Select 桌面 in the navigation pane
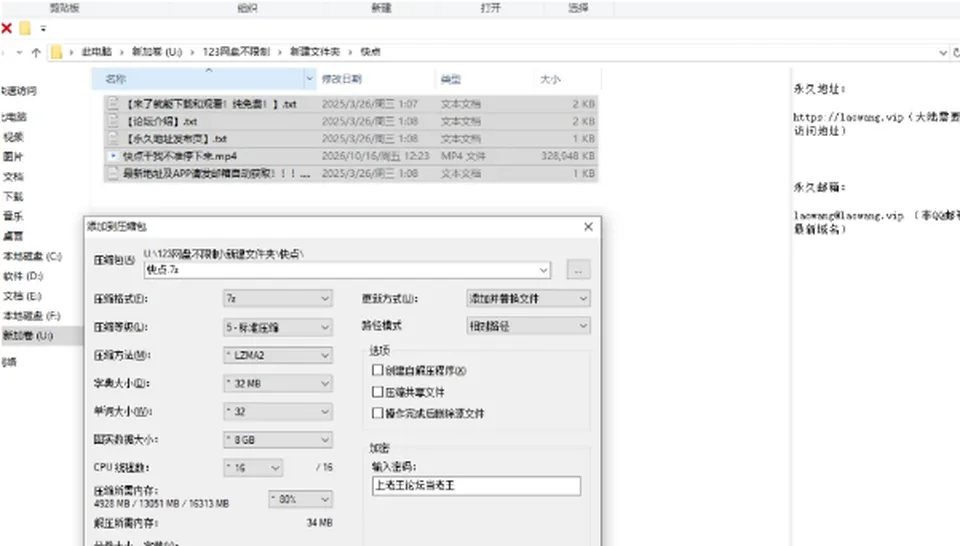Viewport: 960px width, 546px height. (13, 236)
